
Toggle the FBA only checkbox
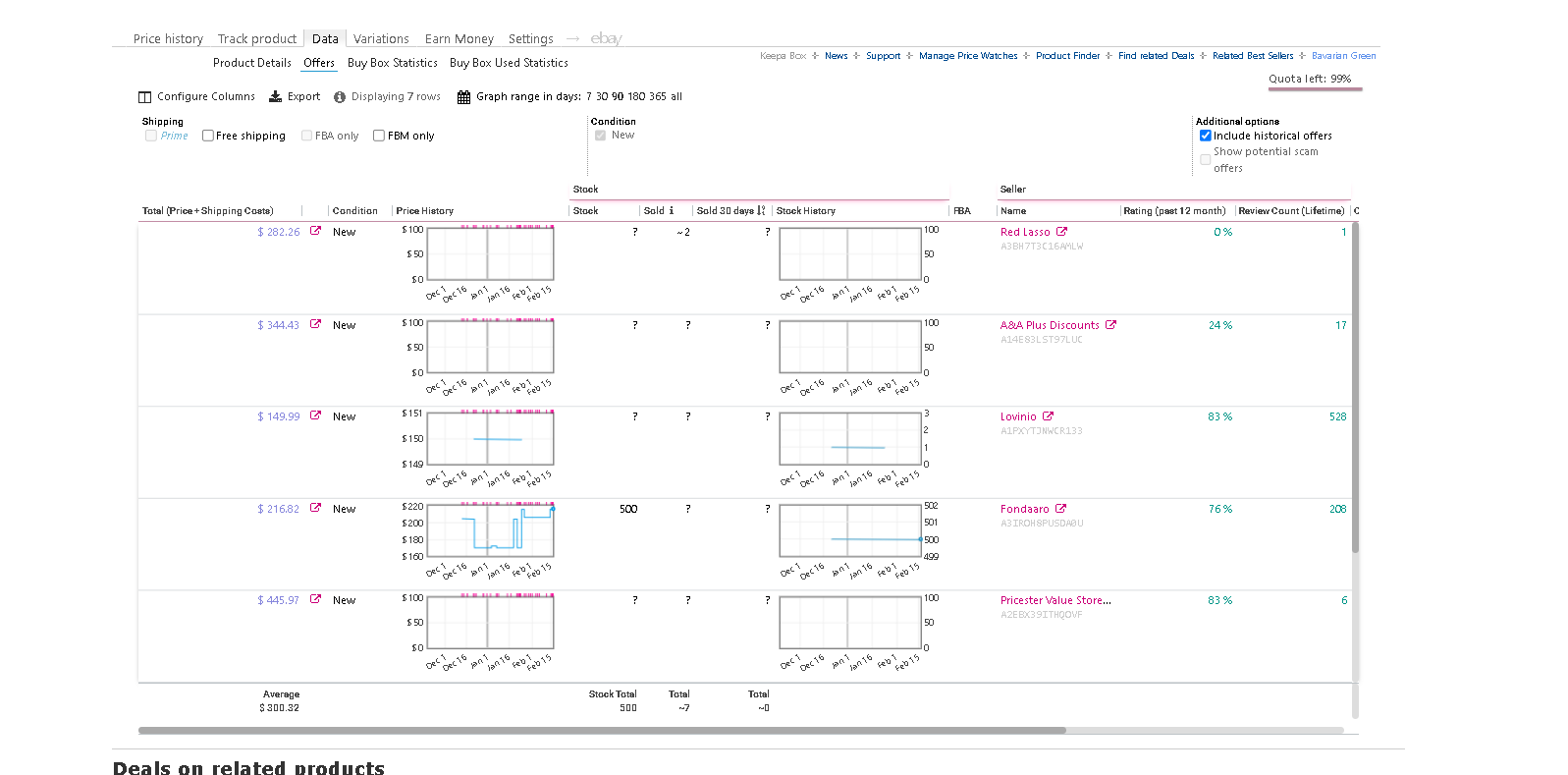(306, 136)
